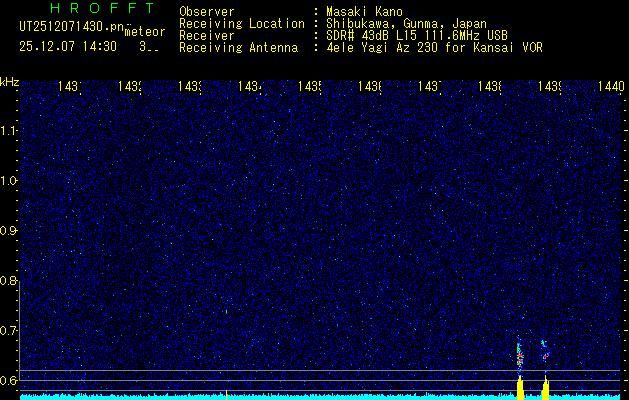Viewport: 629px width, 400px height.
Task: Click the 1440 time axis marker
Action: 611,86
